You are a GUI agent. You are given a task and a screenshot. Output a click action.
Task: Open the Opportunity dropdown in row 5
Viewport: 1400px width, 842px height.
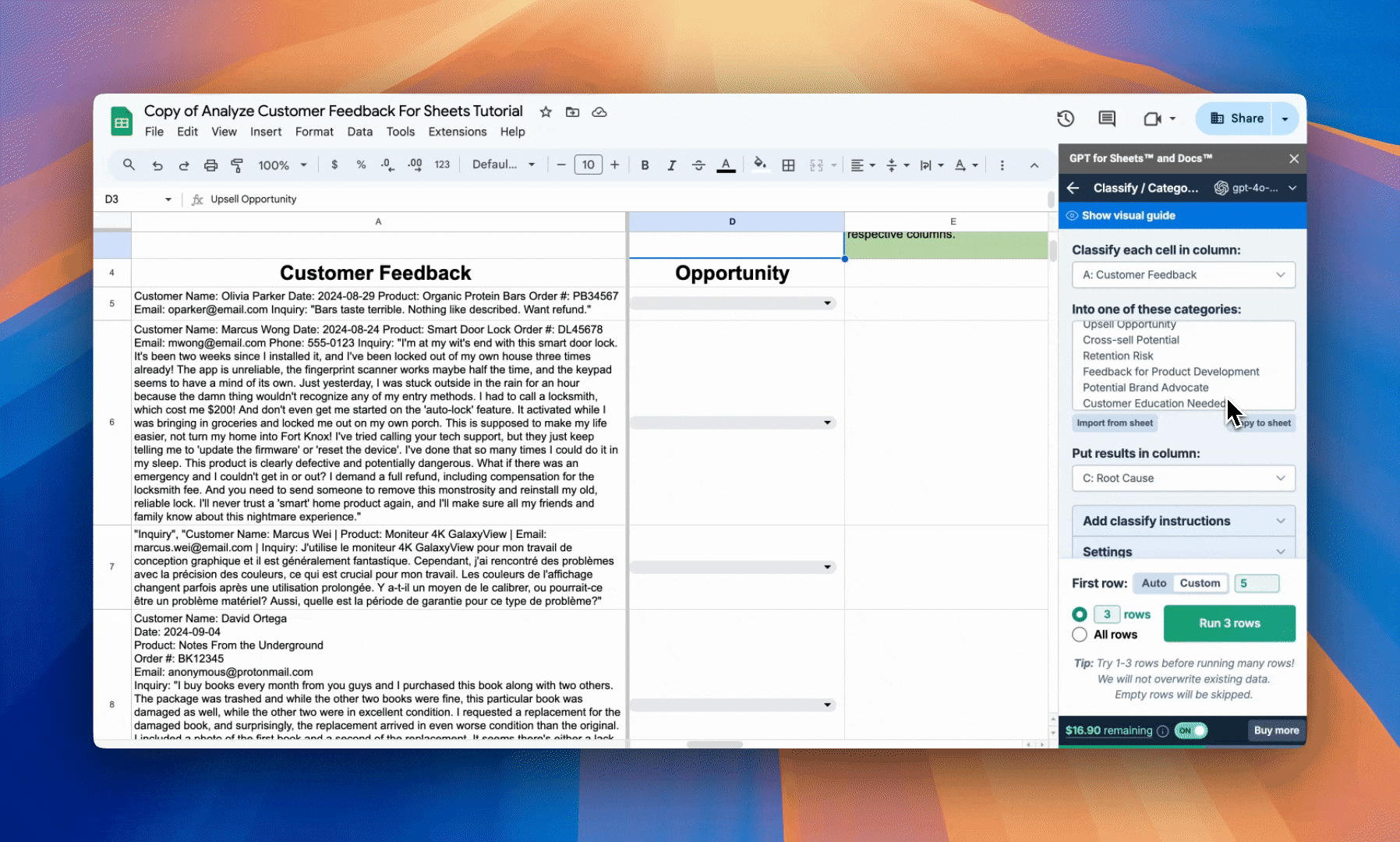[x=827, y=303]
